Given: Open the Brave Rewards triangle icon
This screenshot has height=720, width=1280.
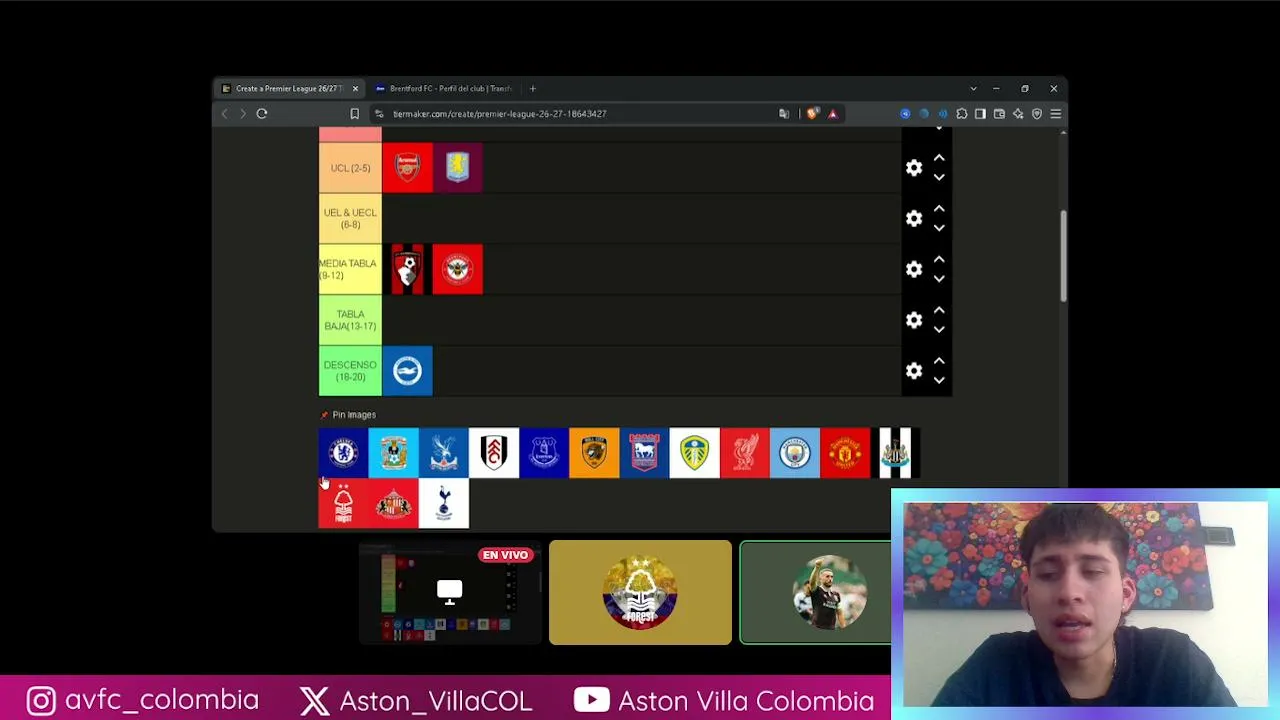Looking at the screenshot, I should (832, 114).
